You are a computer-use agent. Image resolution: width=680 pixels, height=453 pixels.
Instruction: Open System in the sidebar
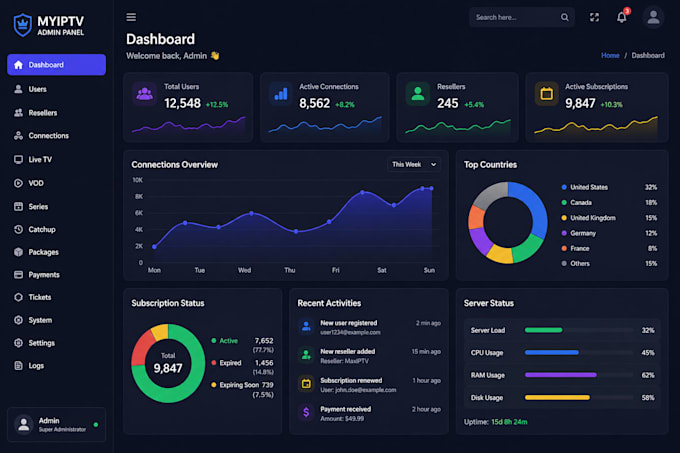point(56,320)
